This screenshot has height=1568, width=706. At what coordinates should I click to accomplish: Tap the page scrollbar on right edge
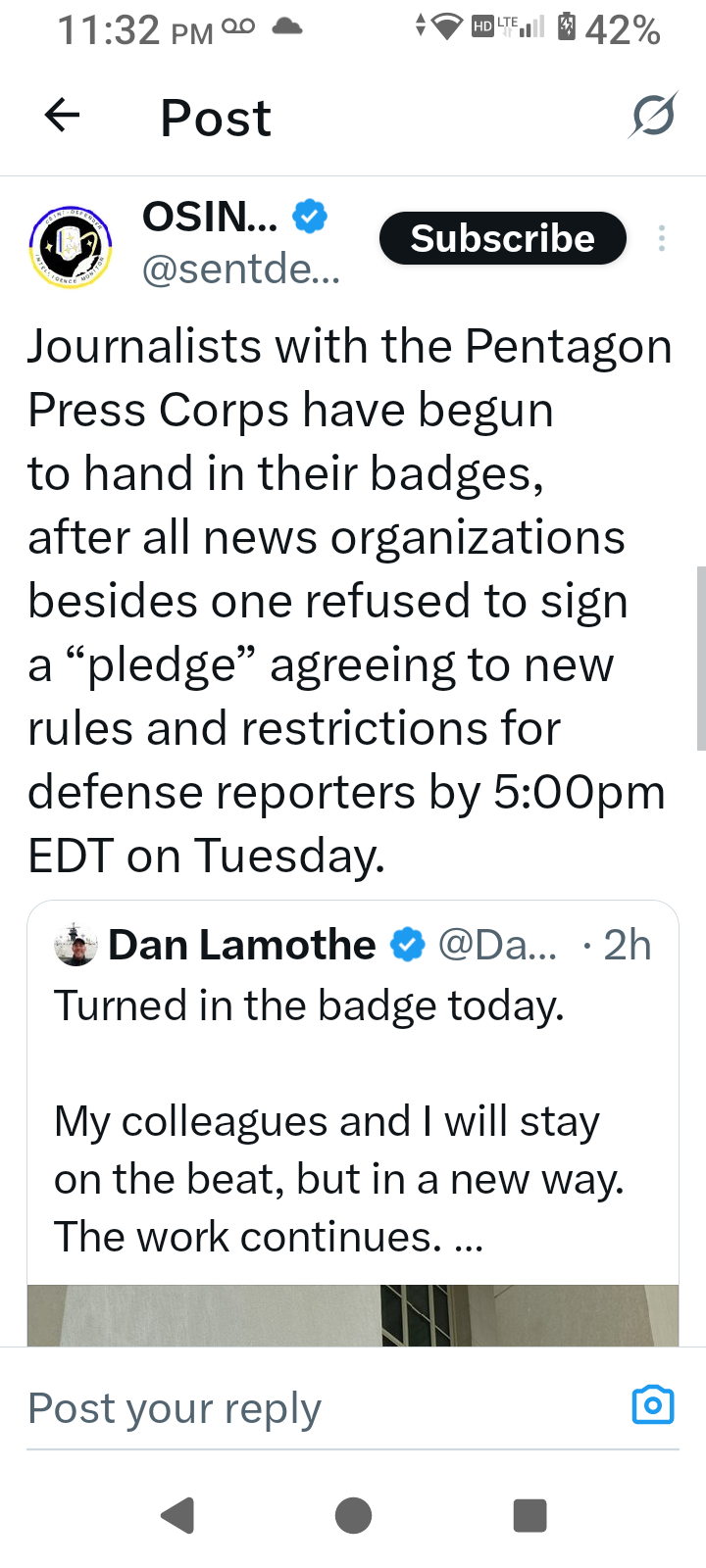point(700,658)
